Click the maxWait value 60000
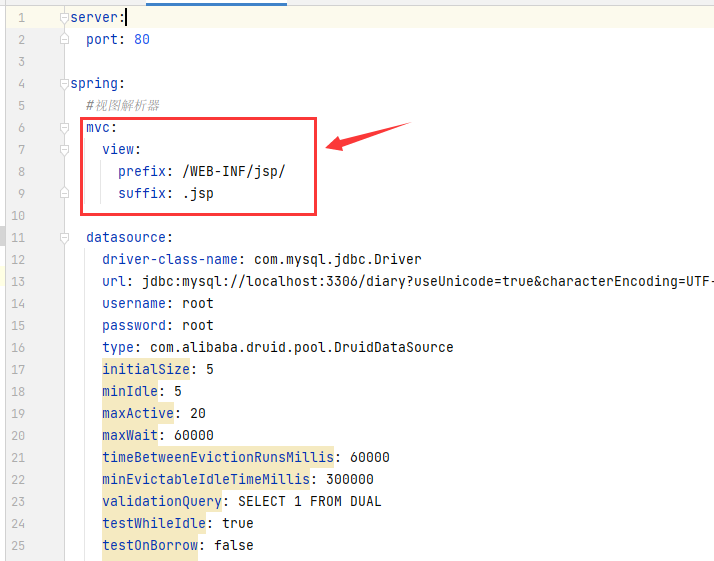Screen dimensions: 714x561 (194, 435)
